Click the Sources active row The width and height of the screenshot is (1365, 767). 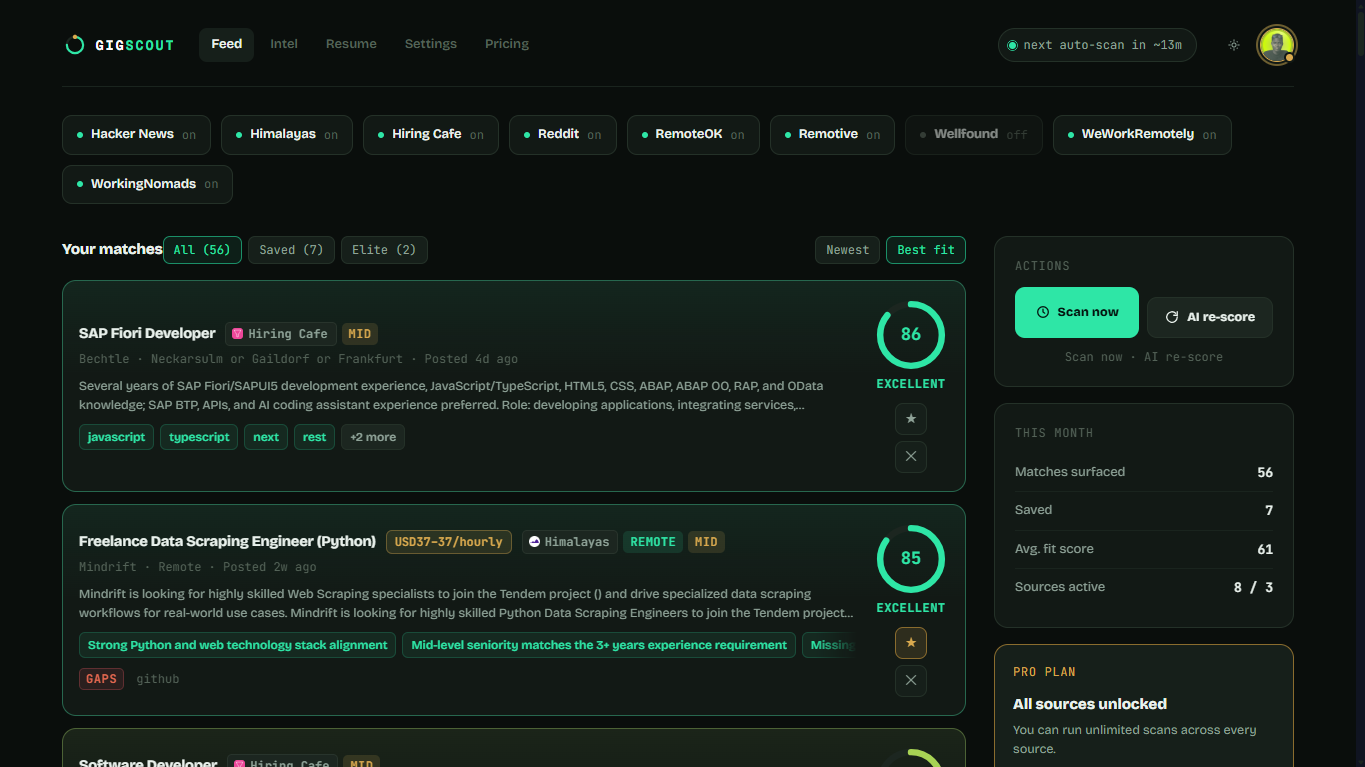(1144, 587)
